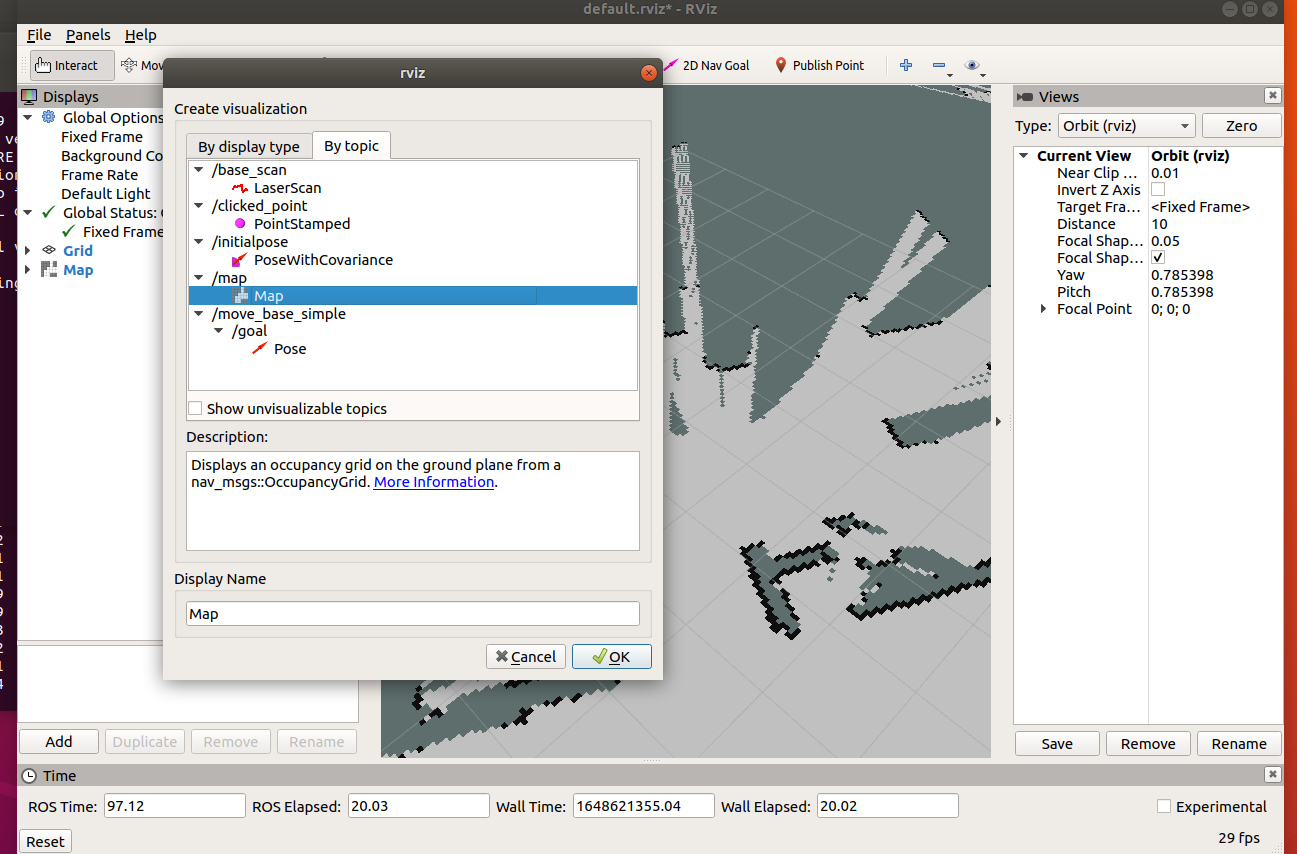
Task: Disable Focal Shape Fixed Size checkbox
Action: [x=1157, y=257]
